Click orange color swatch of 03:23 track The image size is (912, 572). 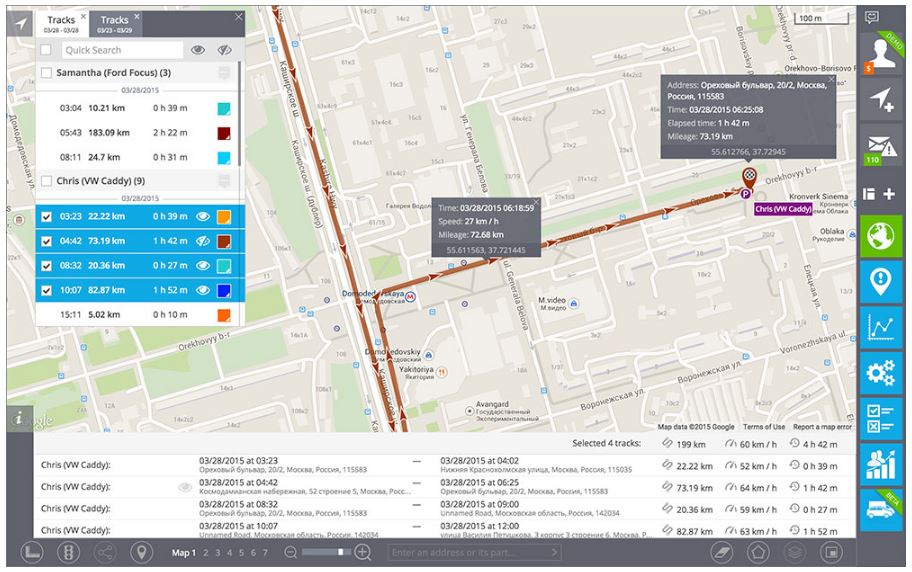click(224, 217)
